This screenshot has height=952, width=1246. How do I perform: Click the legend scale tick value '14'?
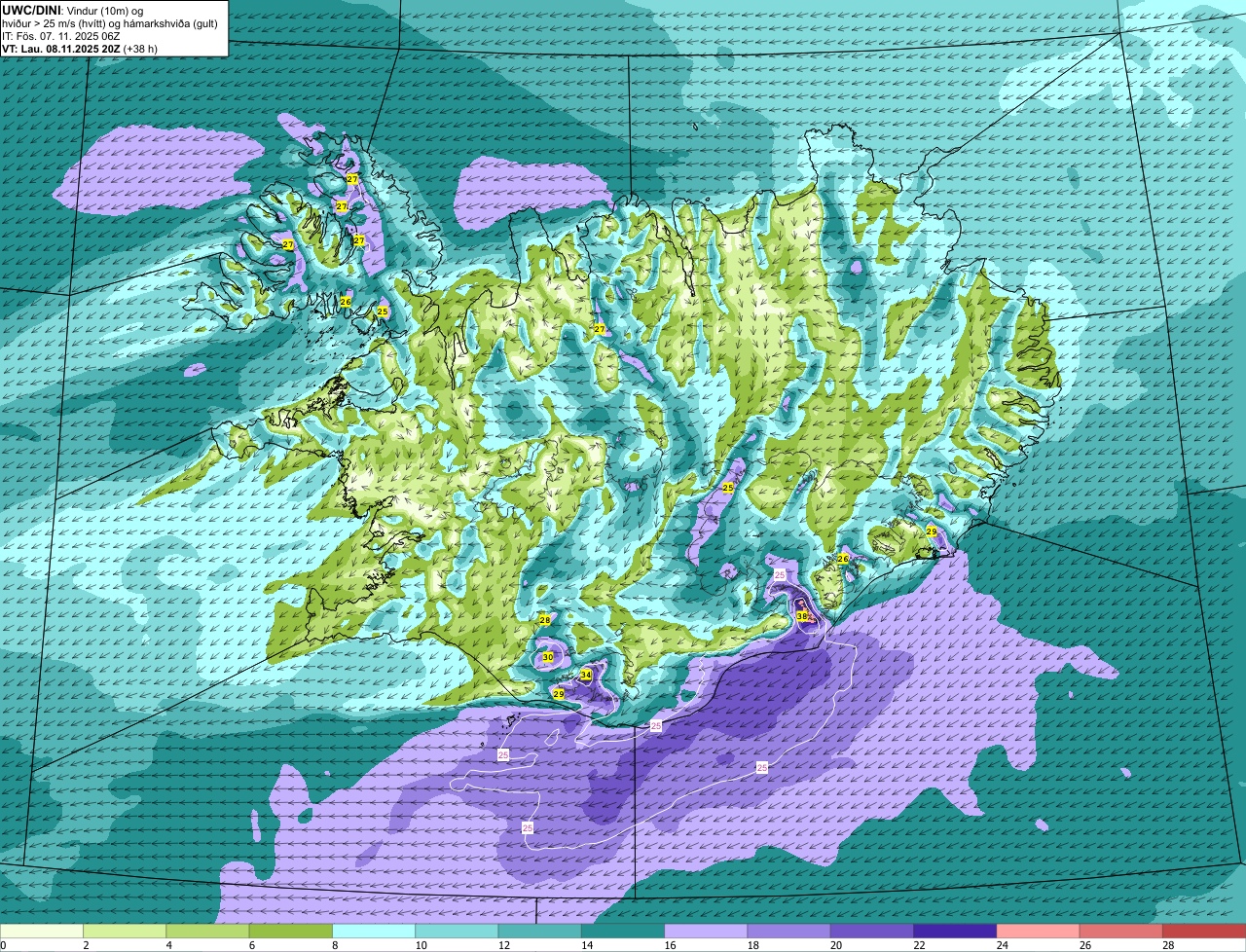(x=586, y=945)
